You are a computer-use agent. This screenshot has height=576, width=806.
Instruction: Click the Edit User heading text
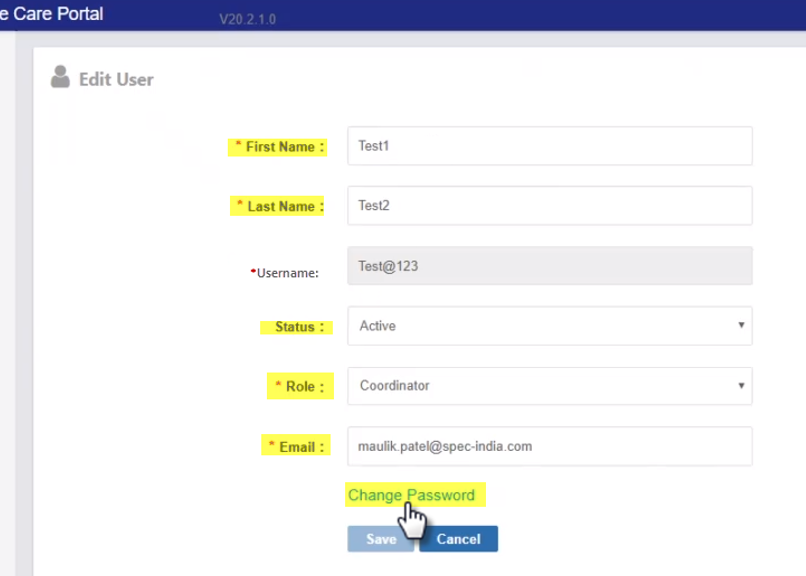click(x=116, y=79)
